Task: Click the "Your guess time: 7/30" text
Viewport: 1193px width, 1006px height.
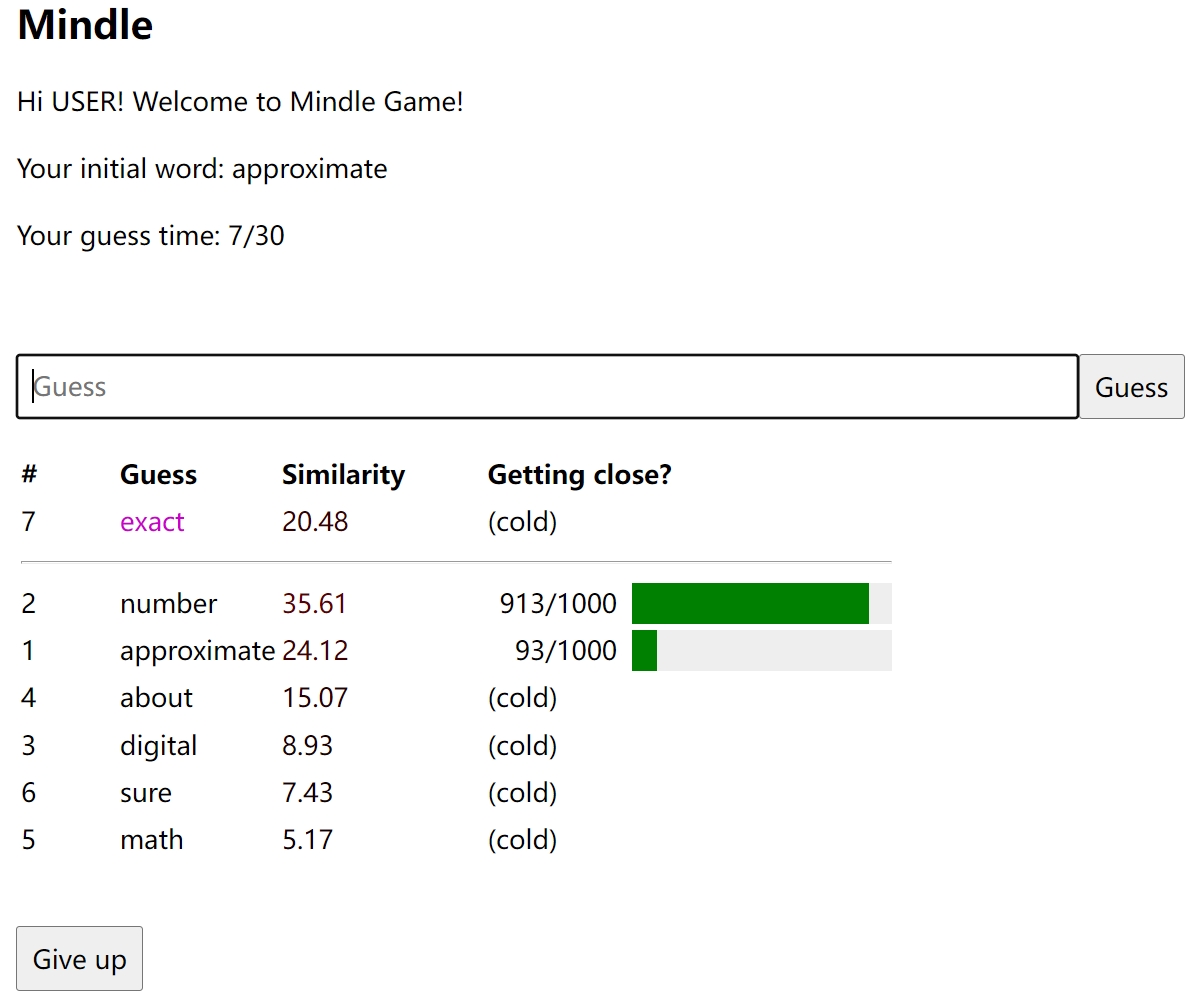Action: 151,236
